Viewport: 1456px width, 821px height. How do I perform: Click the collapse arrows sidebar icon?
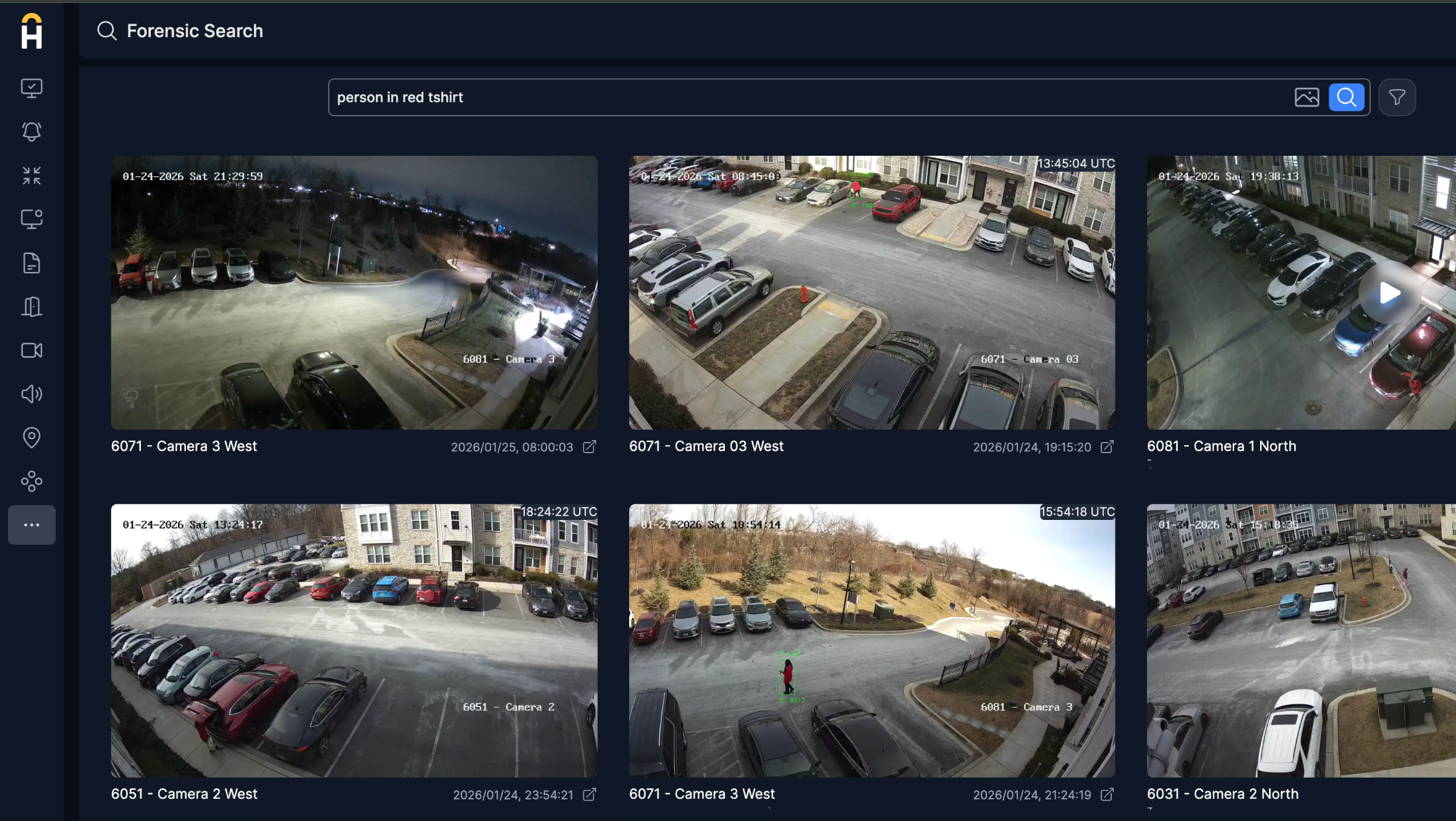(x=32, y=176)
